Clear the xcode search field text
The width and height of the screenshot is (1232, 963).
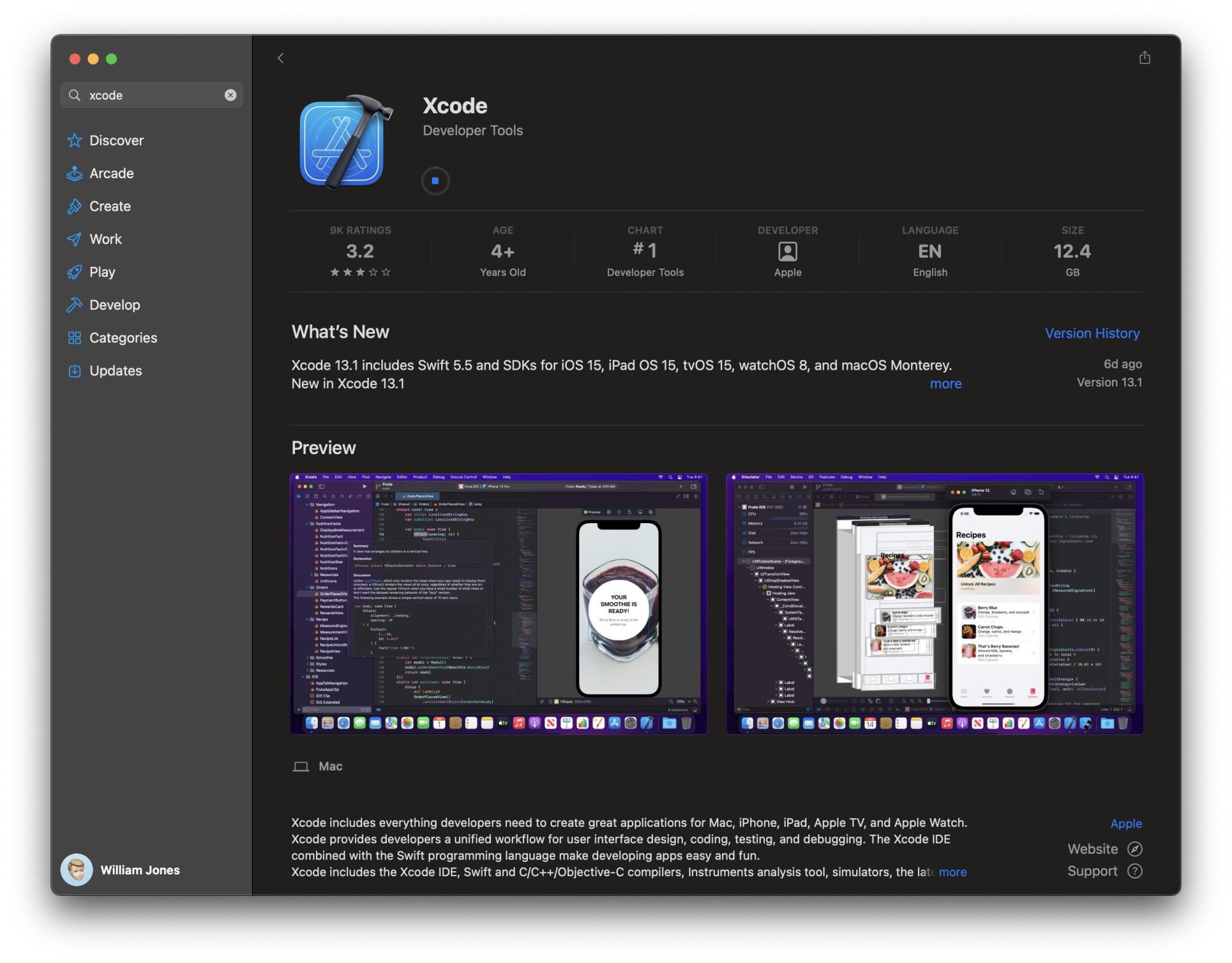point(230,95)
